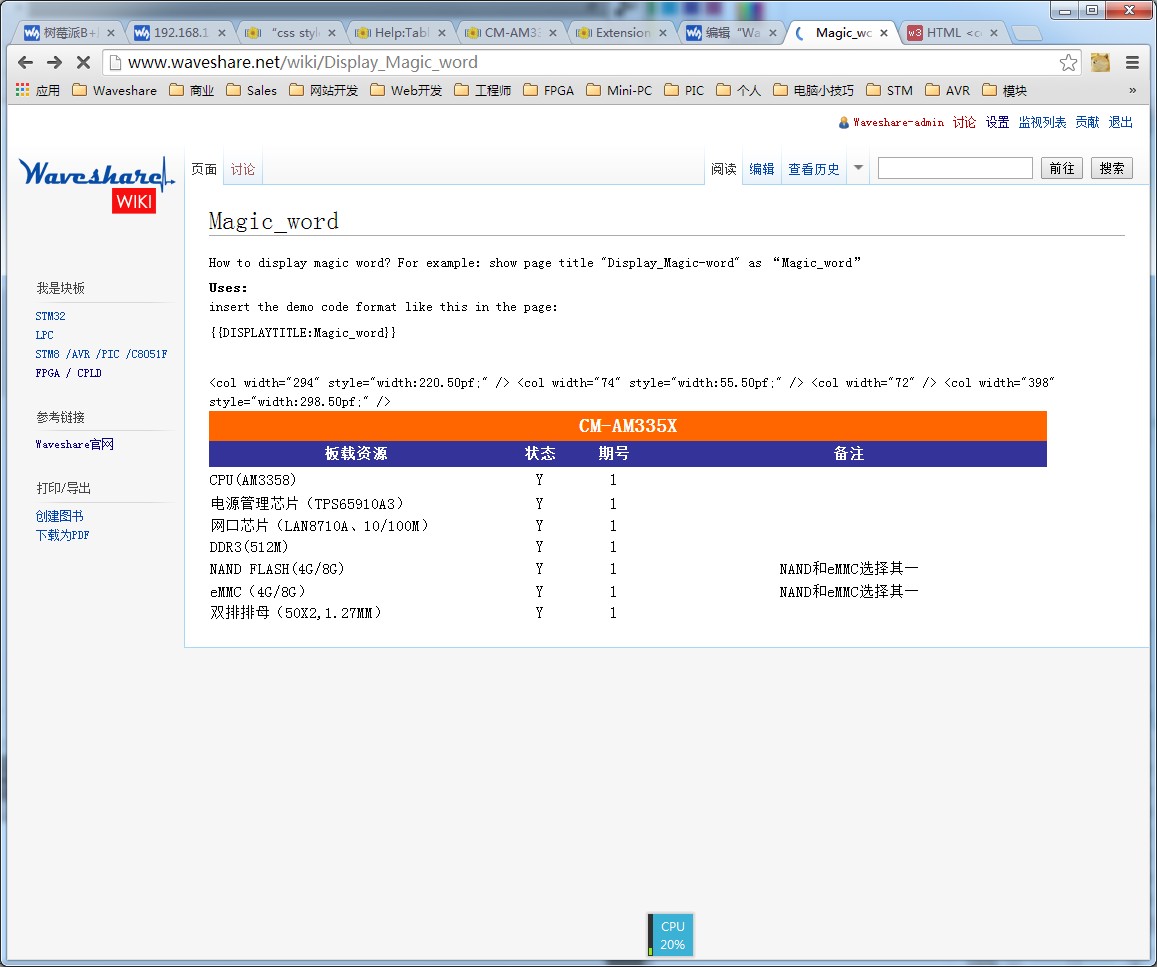Click the 前往 go button
This screenshot has width=1157, height=967.
click(1062, 168)
